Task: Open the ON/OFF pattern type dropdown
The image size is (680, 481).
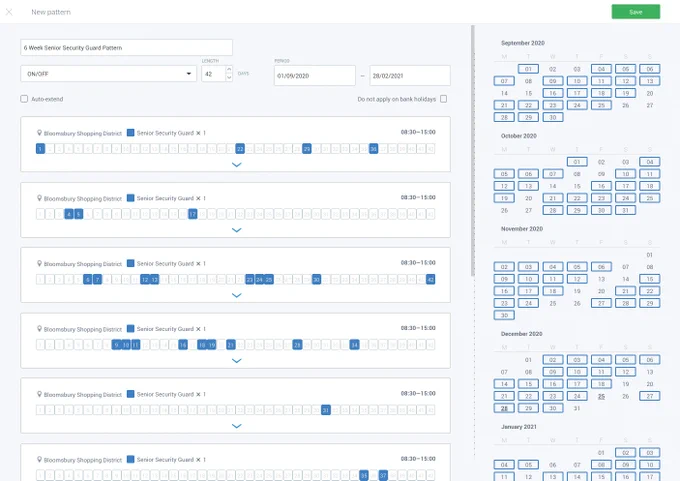Action: point(108,74)
